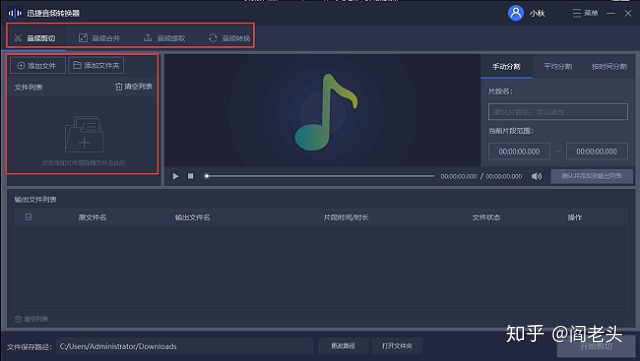This screenshot has height=361, width=640.
Task: Select the 手动分割 manual split tab
Action: (506, 67)
